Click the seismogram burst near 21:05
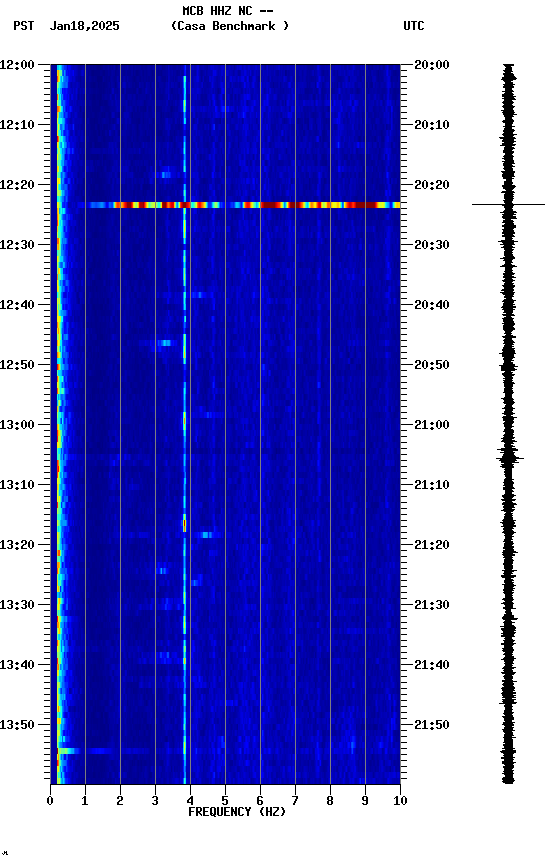 click(510, 457)
